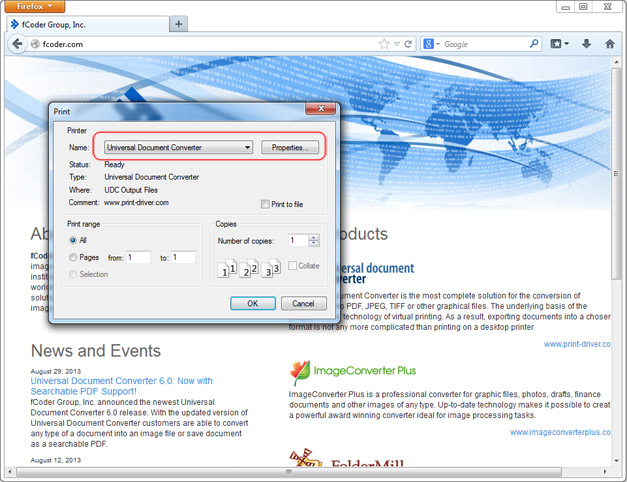This screenshot has height=482, width=627.
Task: Click OK in the Print dialog
Action: click(253, 303)
